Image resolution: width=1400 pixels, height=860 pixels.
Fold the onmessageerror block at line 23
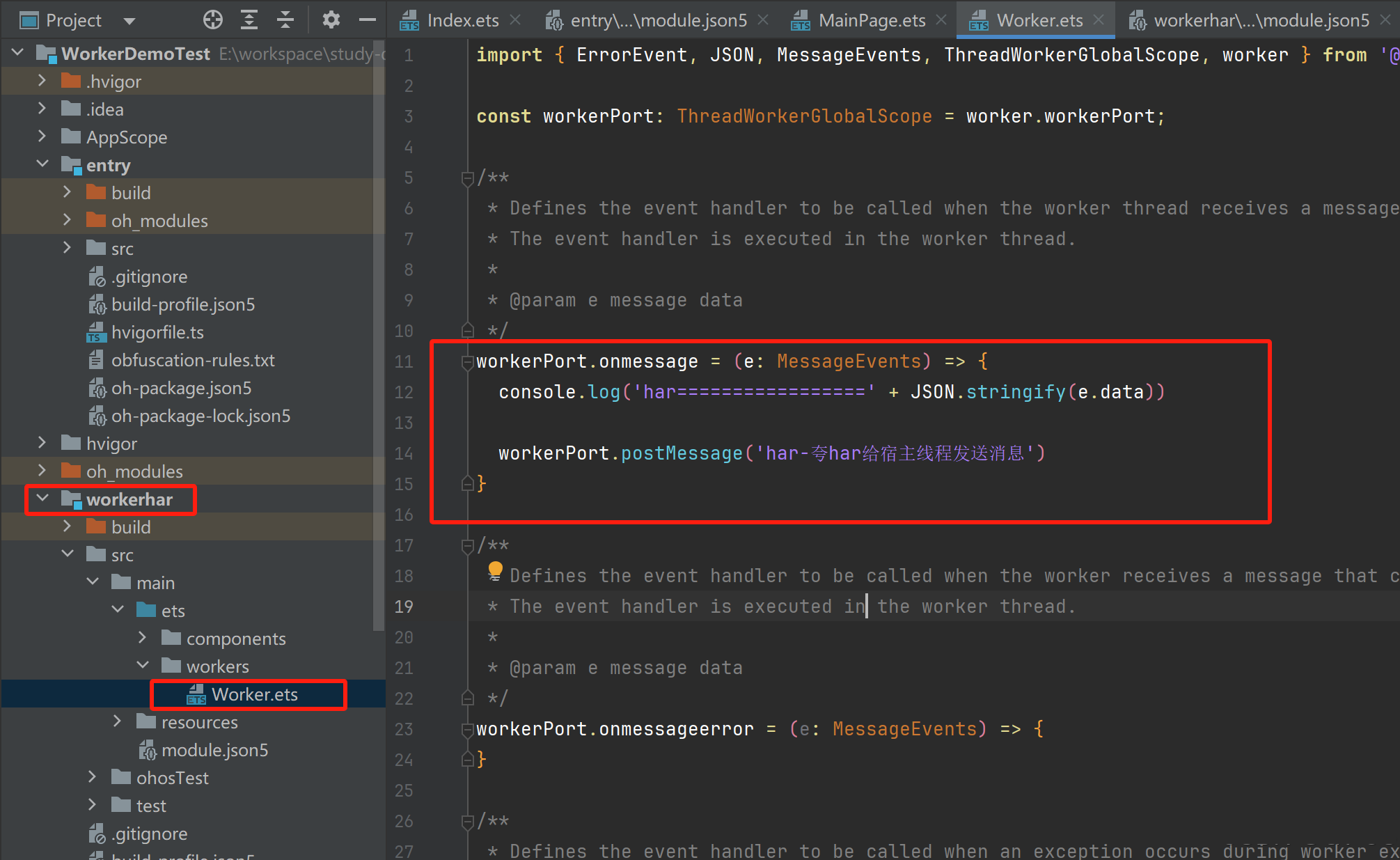(467, 729)
